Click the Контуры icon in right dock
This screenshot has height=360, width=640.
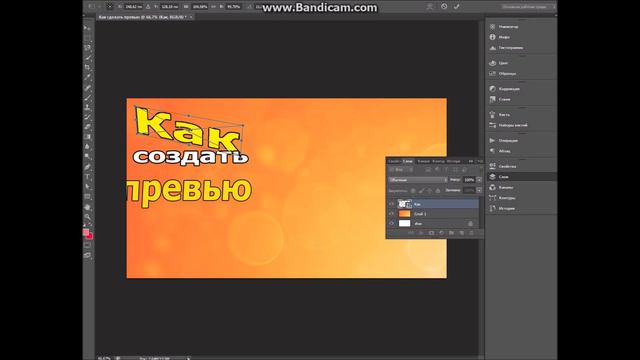[493, 198]
